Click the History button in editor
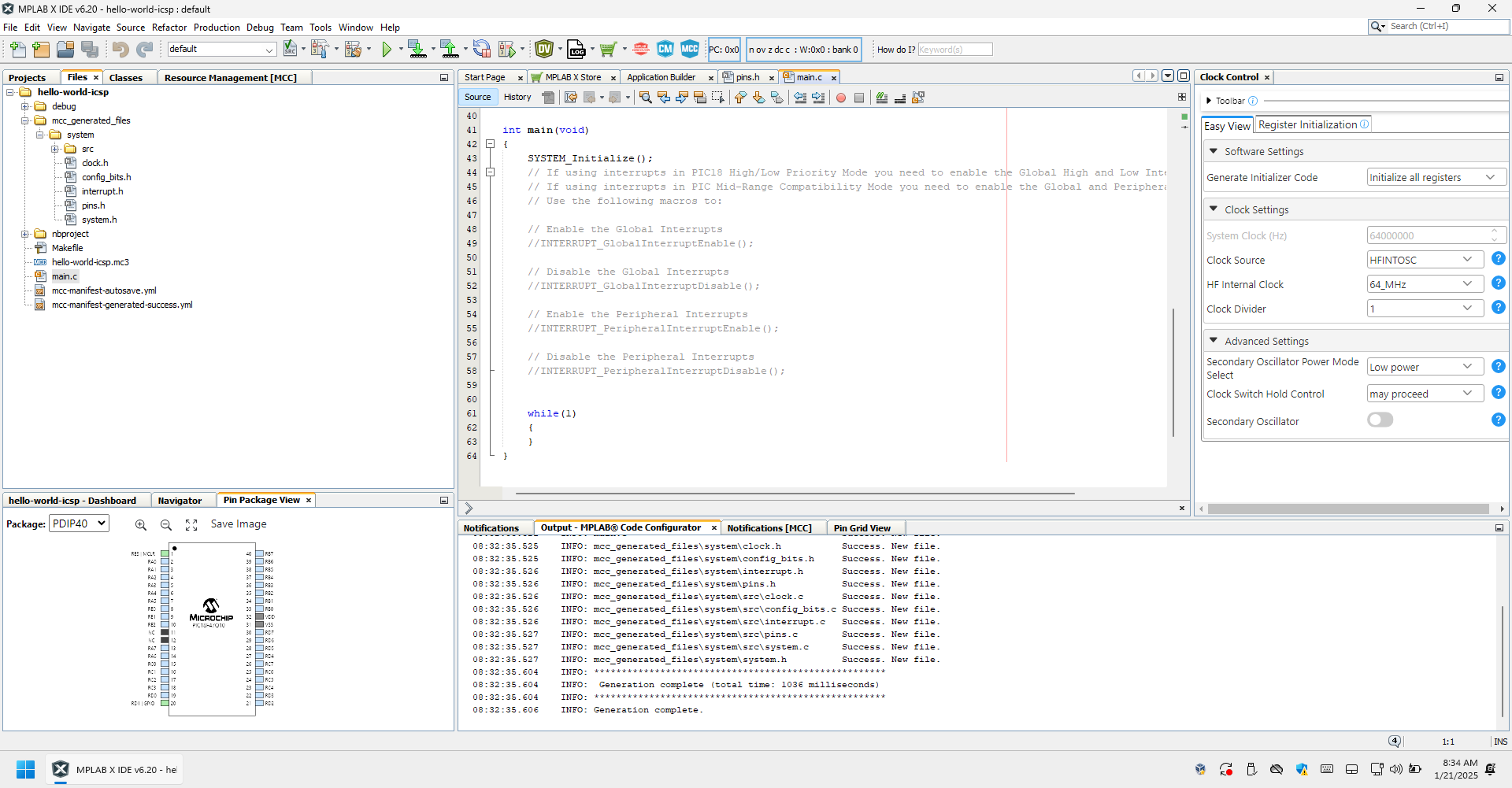Screen dimensions: 1512x788 (x=517, y=98)
